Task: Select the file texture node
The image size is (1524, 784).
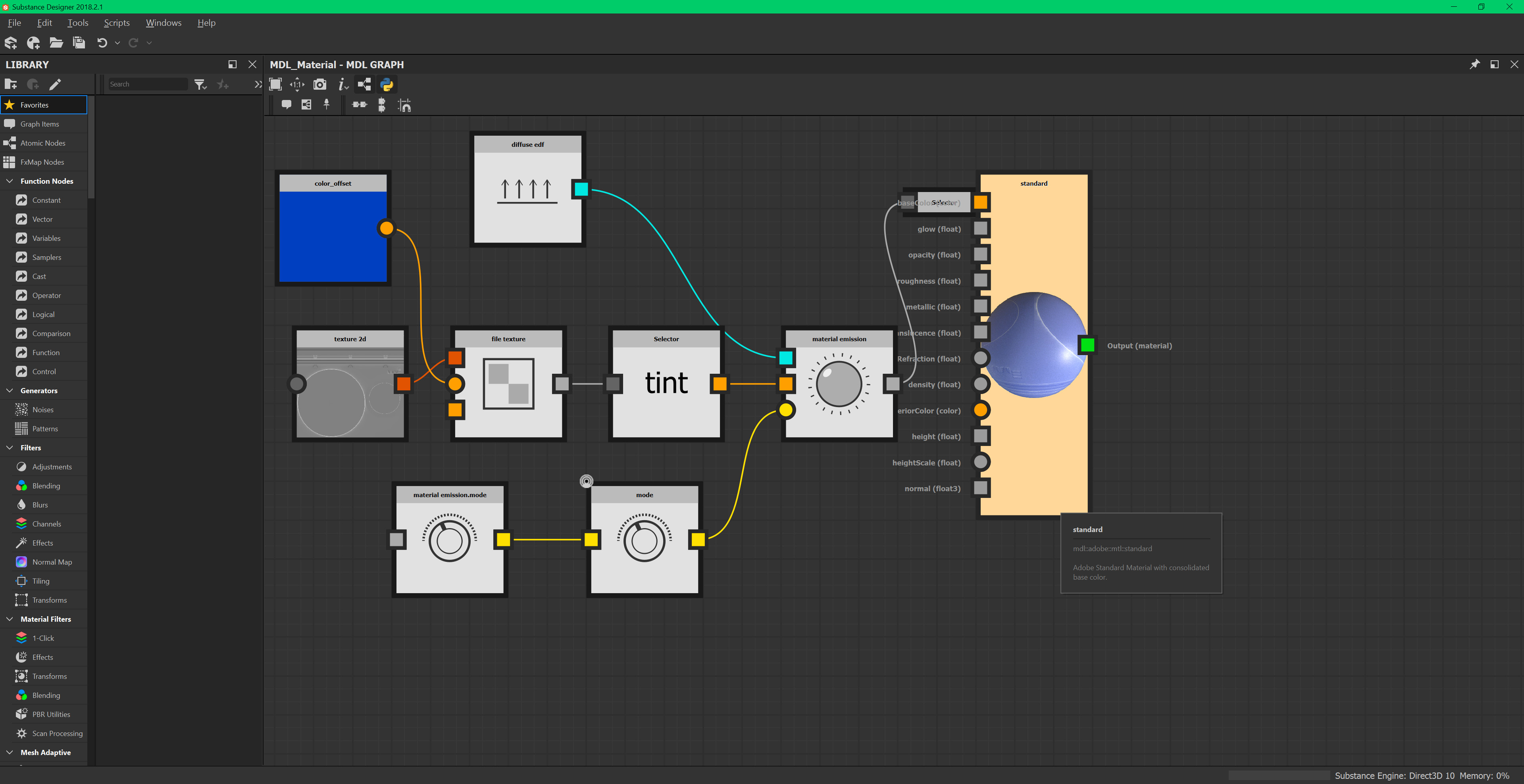Action: (x=508, y=383)
